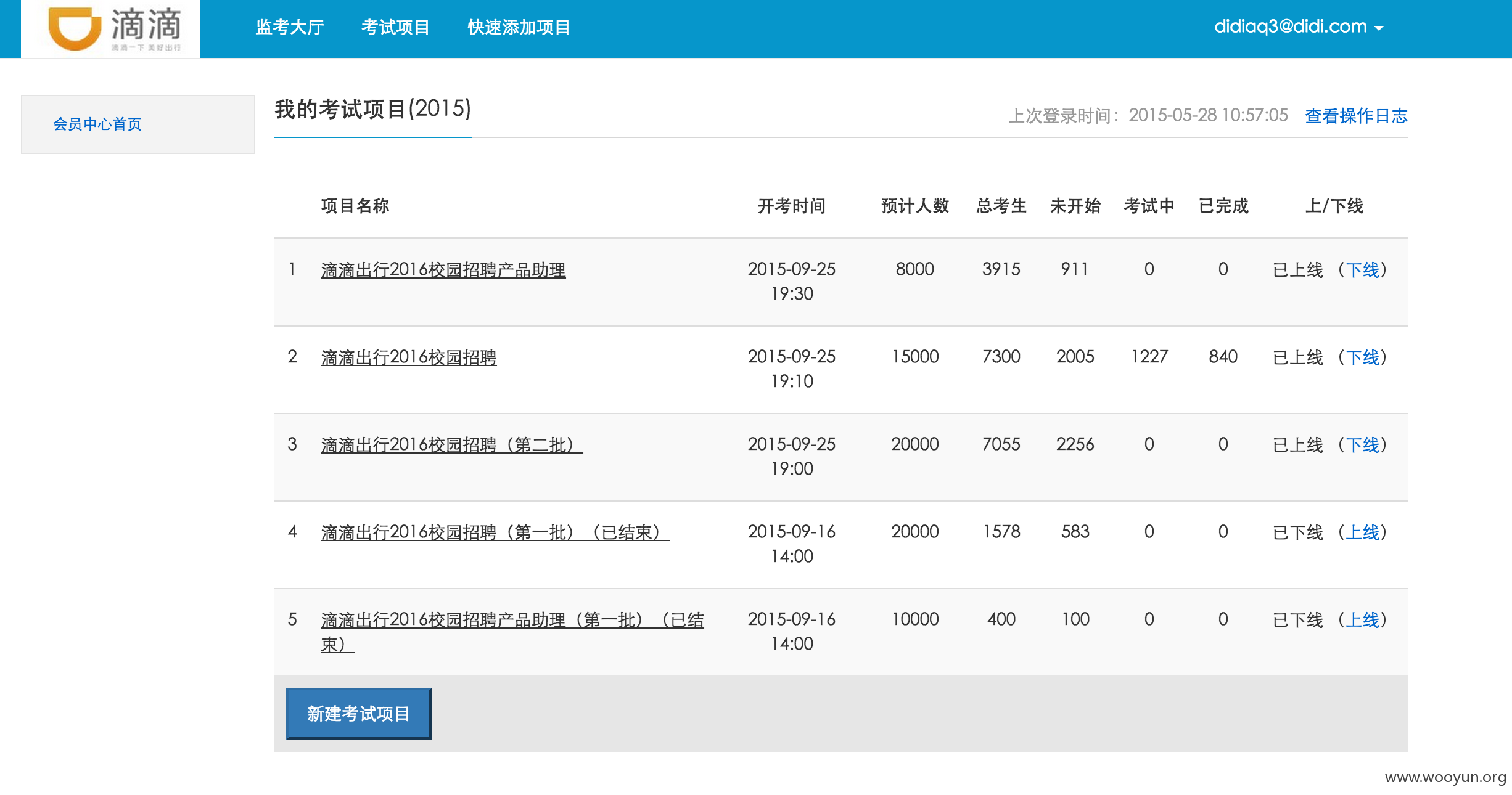Click the last login time 2015-05-28 10:57:05

pyautogui.click(x=1208, y=115)
